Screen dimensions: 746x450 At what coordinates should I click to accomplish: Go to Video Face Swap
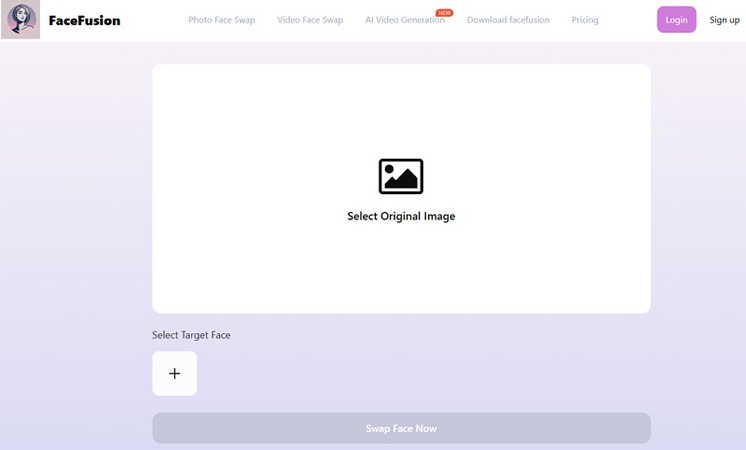pyautogui.click(x=310, y=20)
